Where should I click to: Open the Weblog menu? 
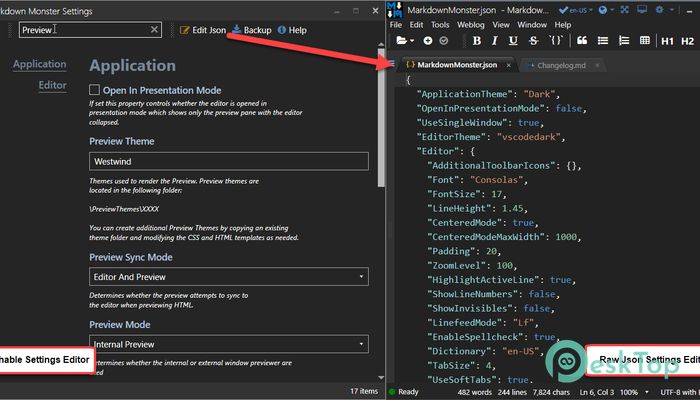471,25
